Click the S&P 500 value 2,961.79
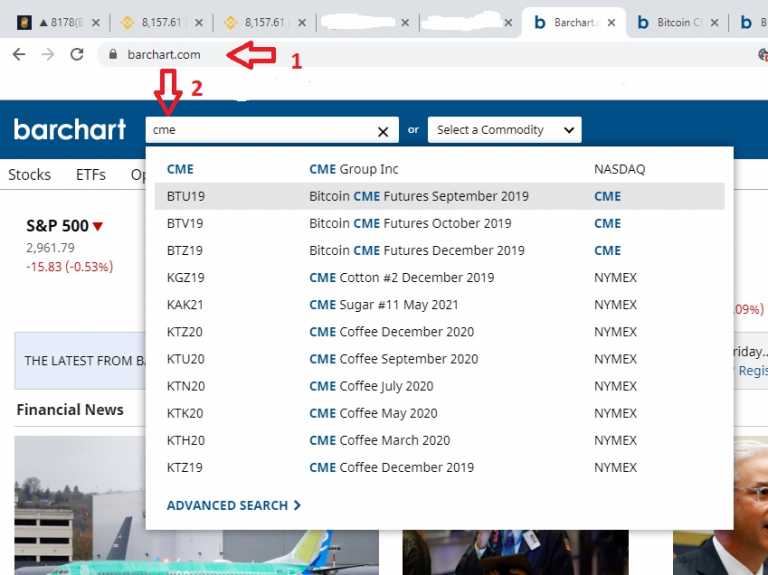 click(50, 247)
